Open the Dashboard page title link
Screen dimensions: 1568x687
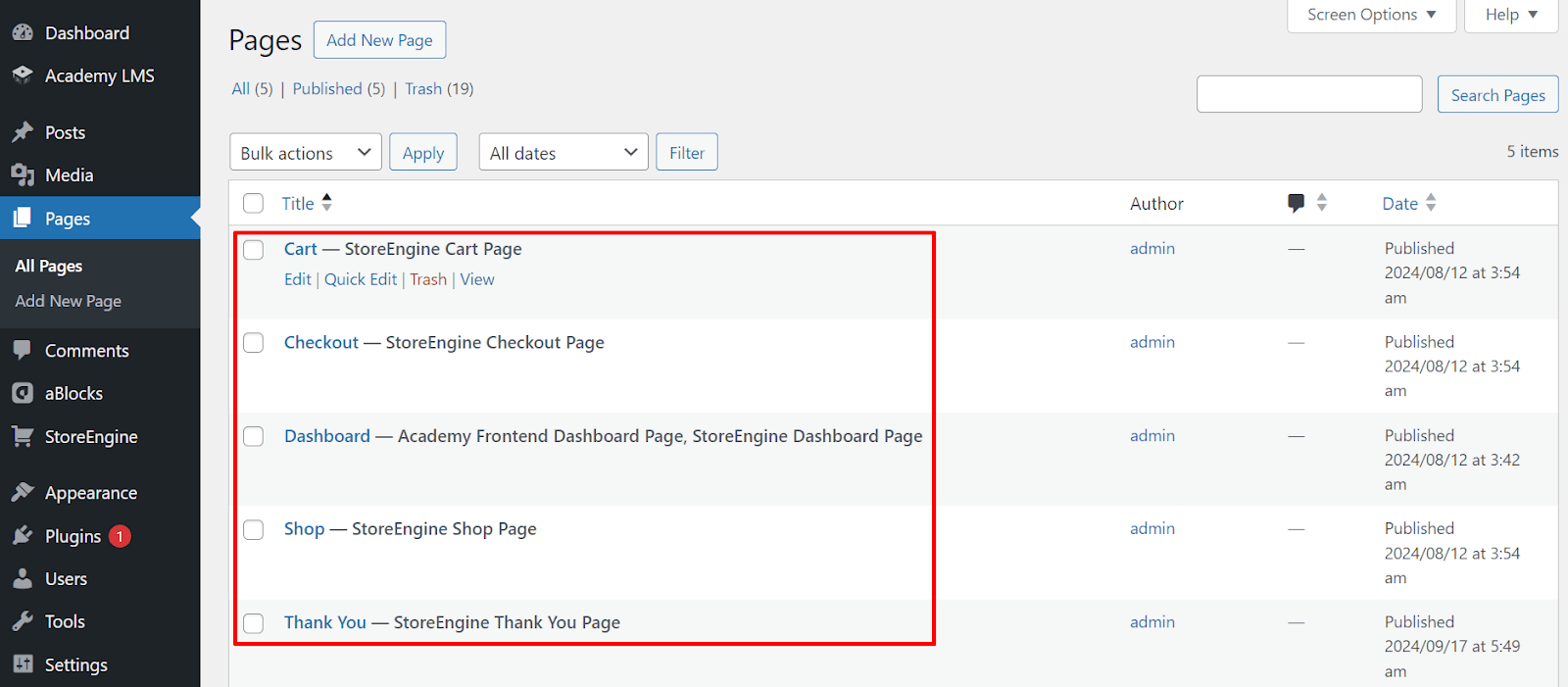[x=327, y=436]
